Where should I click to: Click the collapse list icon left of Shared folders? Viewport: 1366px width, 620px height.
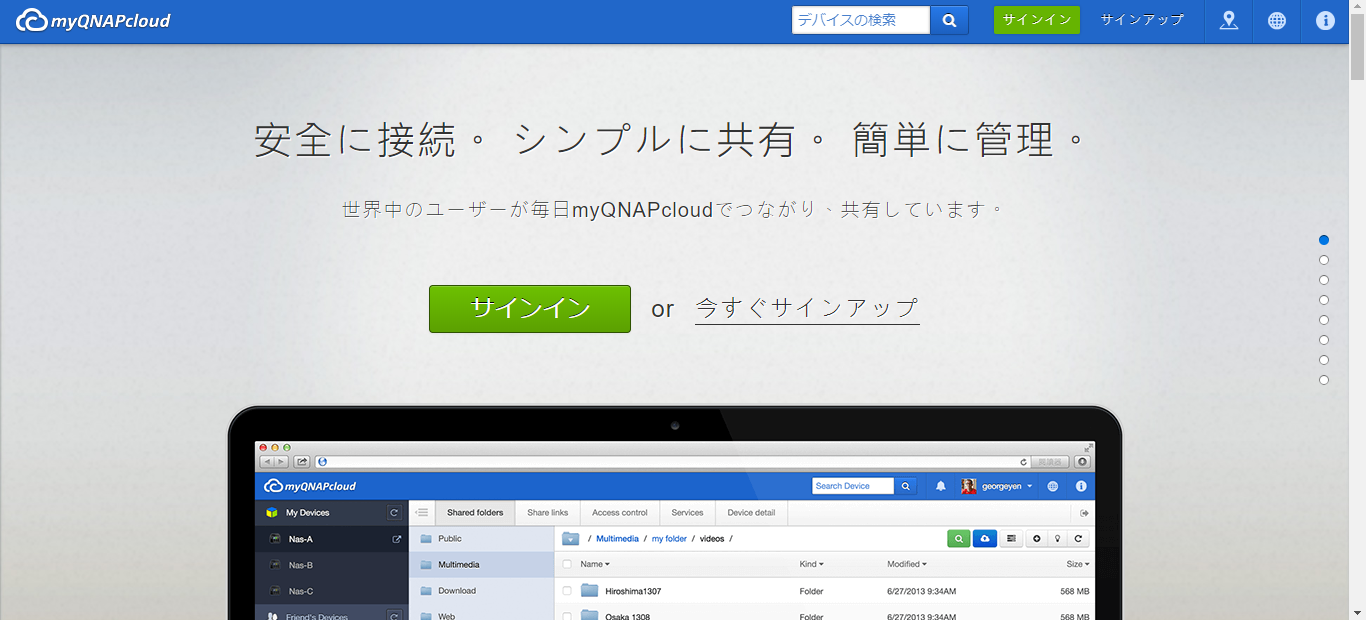422,513
